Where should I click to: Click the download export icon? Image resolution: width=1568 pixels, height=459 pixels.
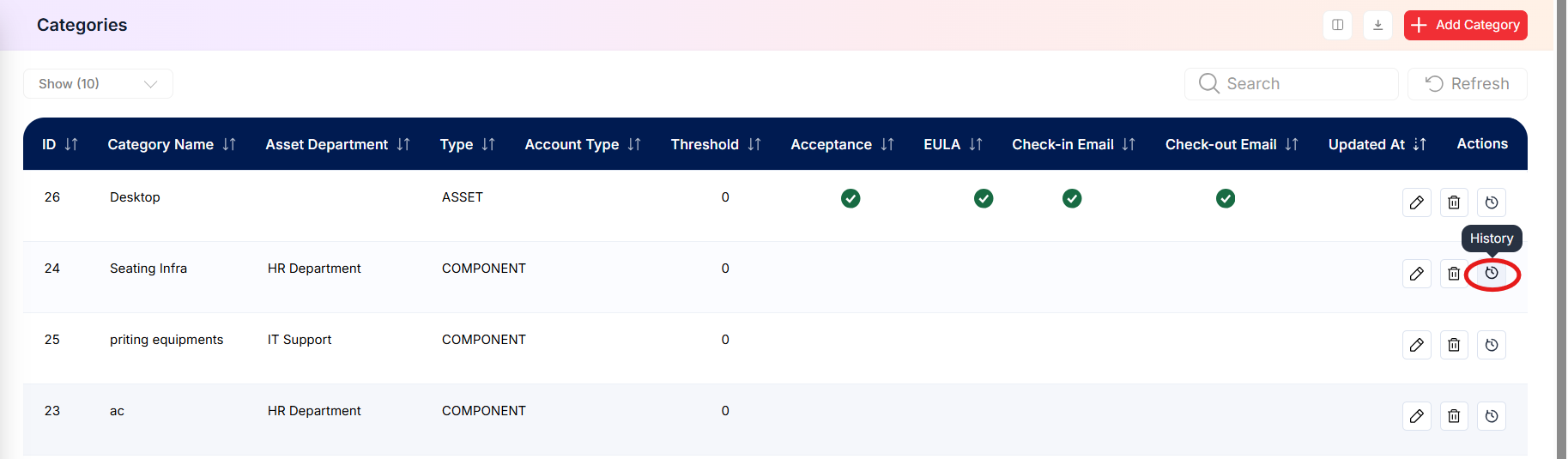pos(1377,25)
